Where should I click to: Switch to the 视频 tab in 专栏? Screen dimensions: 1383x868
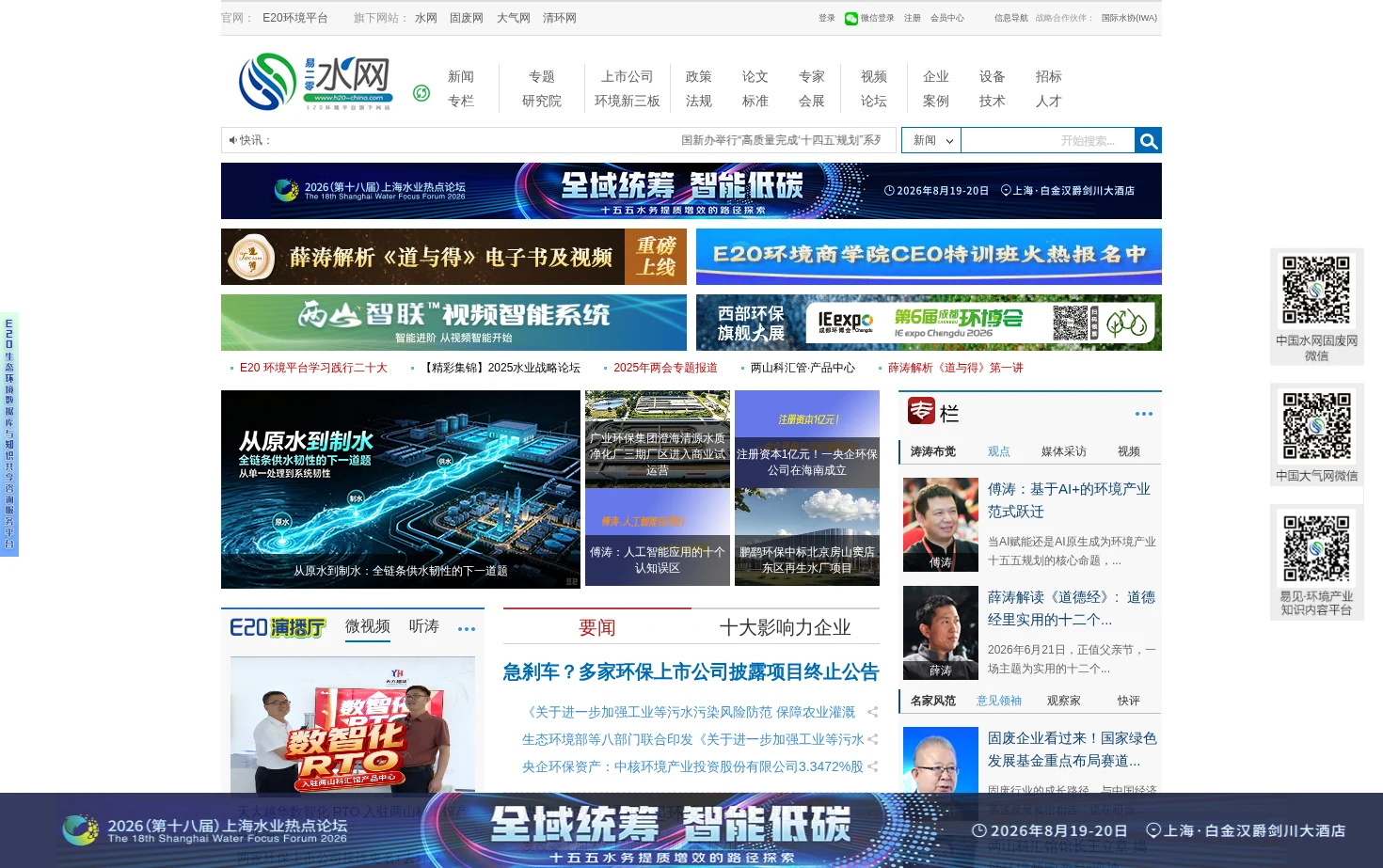pyautogui.click(x=1129, y=451)
